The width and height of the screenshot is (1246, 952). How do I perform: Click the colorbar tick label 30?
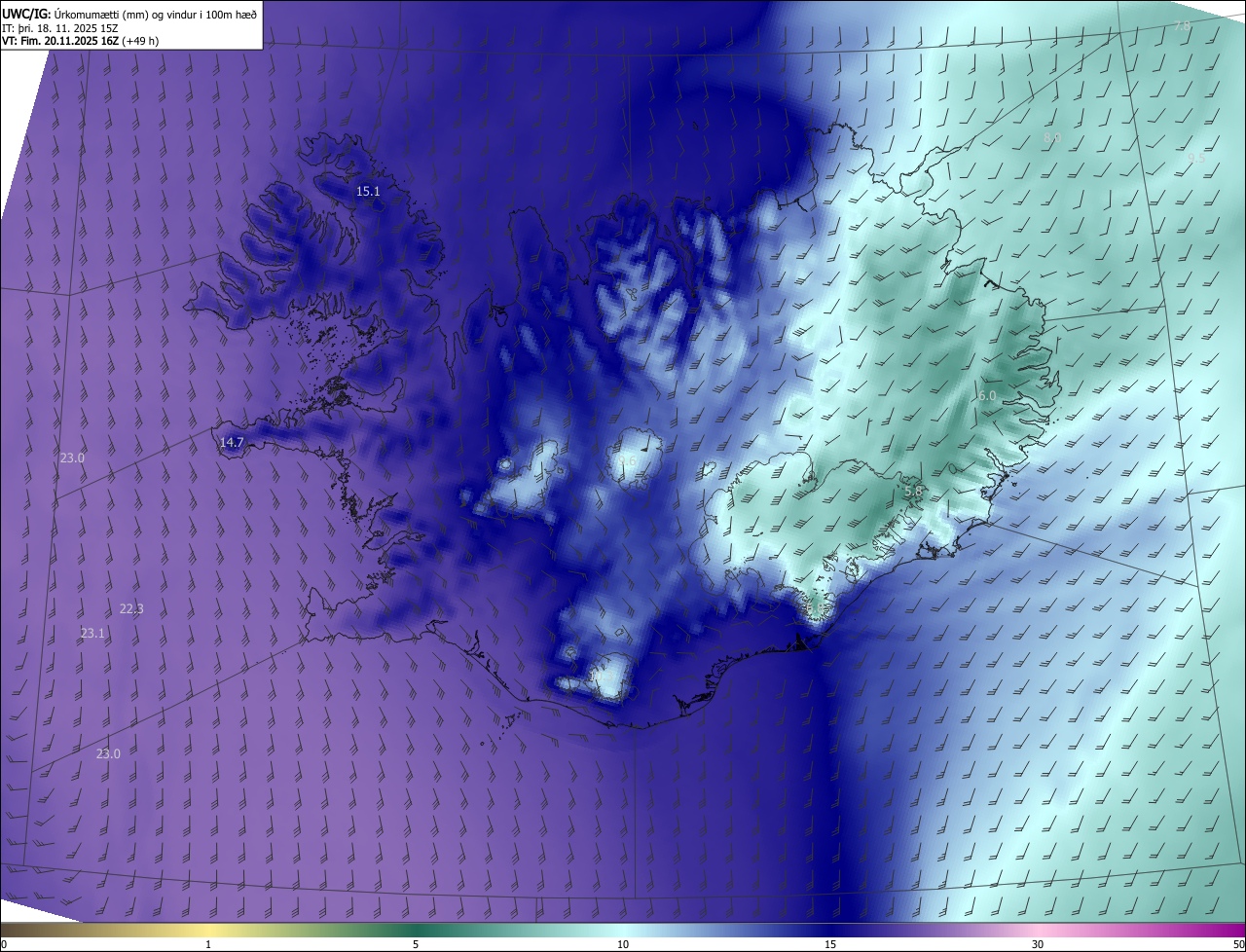[1038, 944]
